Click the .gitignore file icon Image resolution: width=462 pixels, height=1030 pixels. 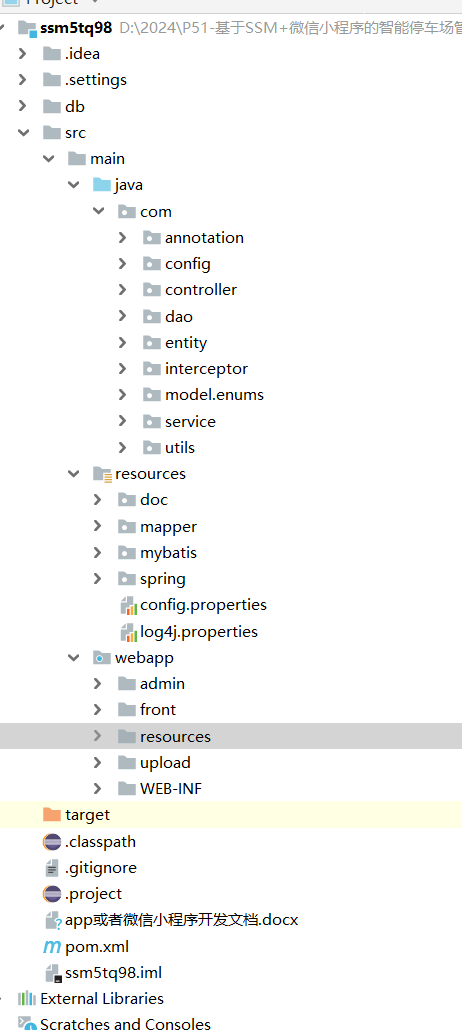pyautogui.click(x=52, y=868)
